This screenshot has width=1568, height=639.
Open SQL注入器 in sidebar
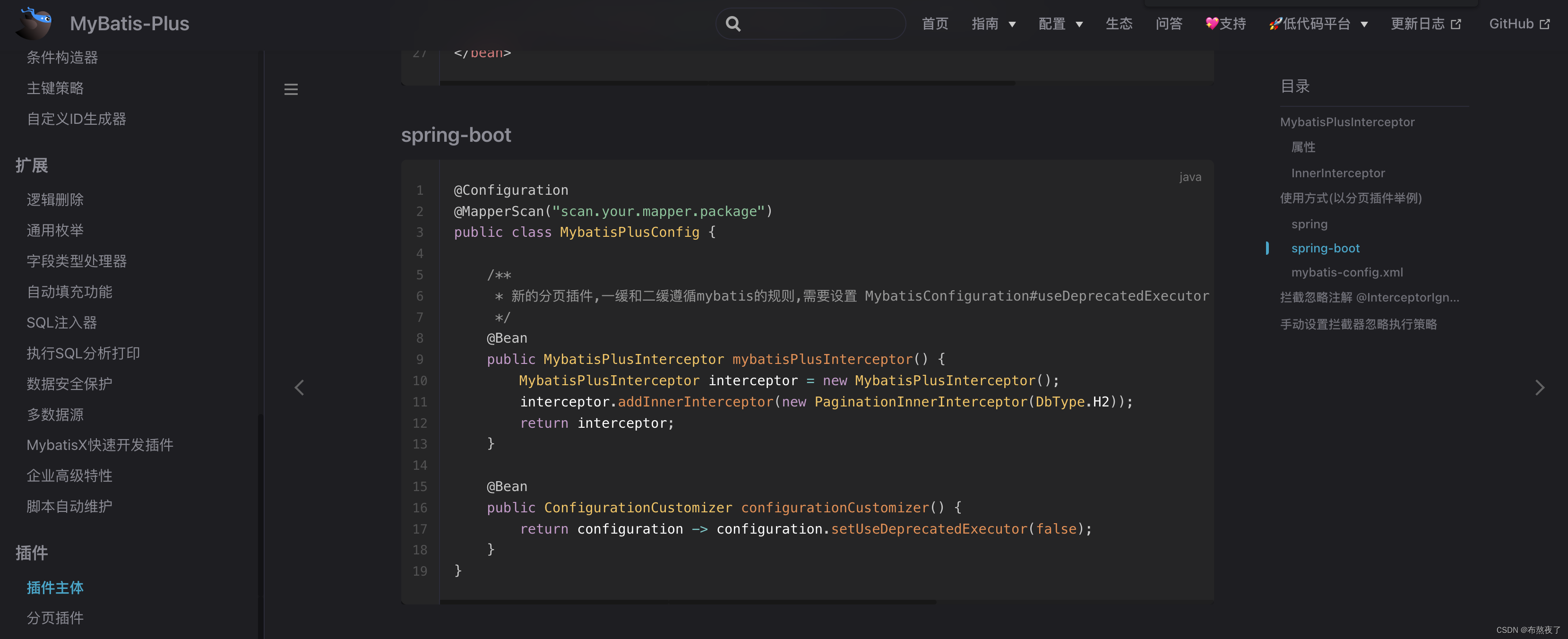point(61,322)
